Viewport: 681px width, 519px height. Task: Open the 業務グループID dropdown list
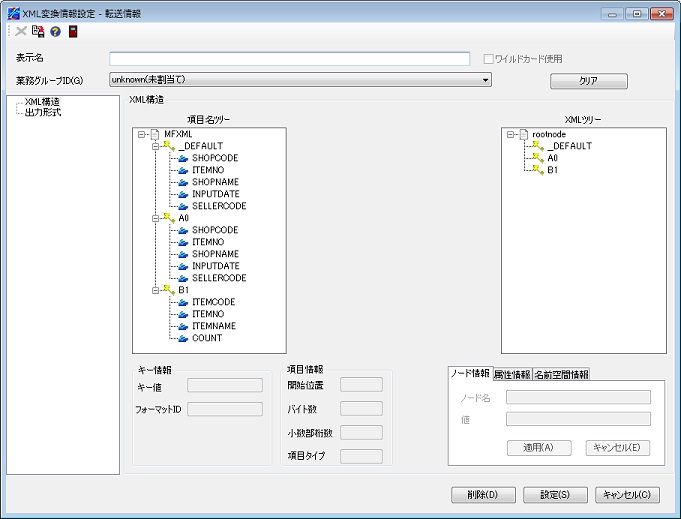[485, 80]
